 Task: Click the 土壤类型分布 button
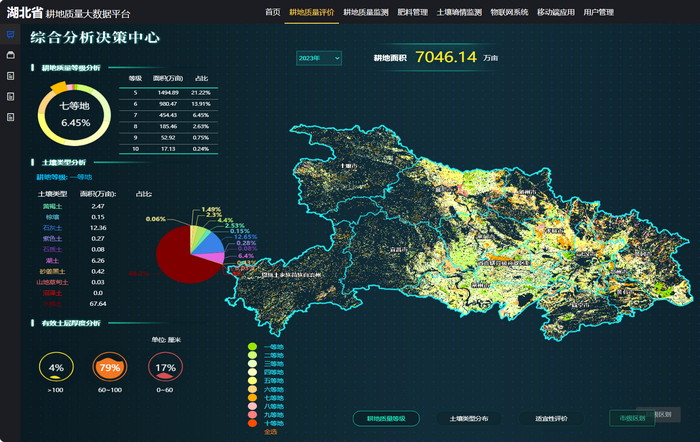click(469, 419)
